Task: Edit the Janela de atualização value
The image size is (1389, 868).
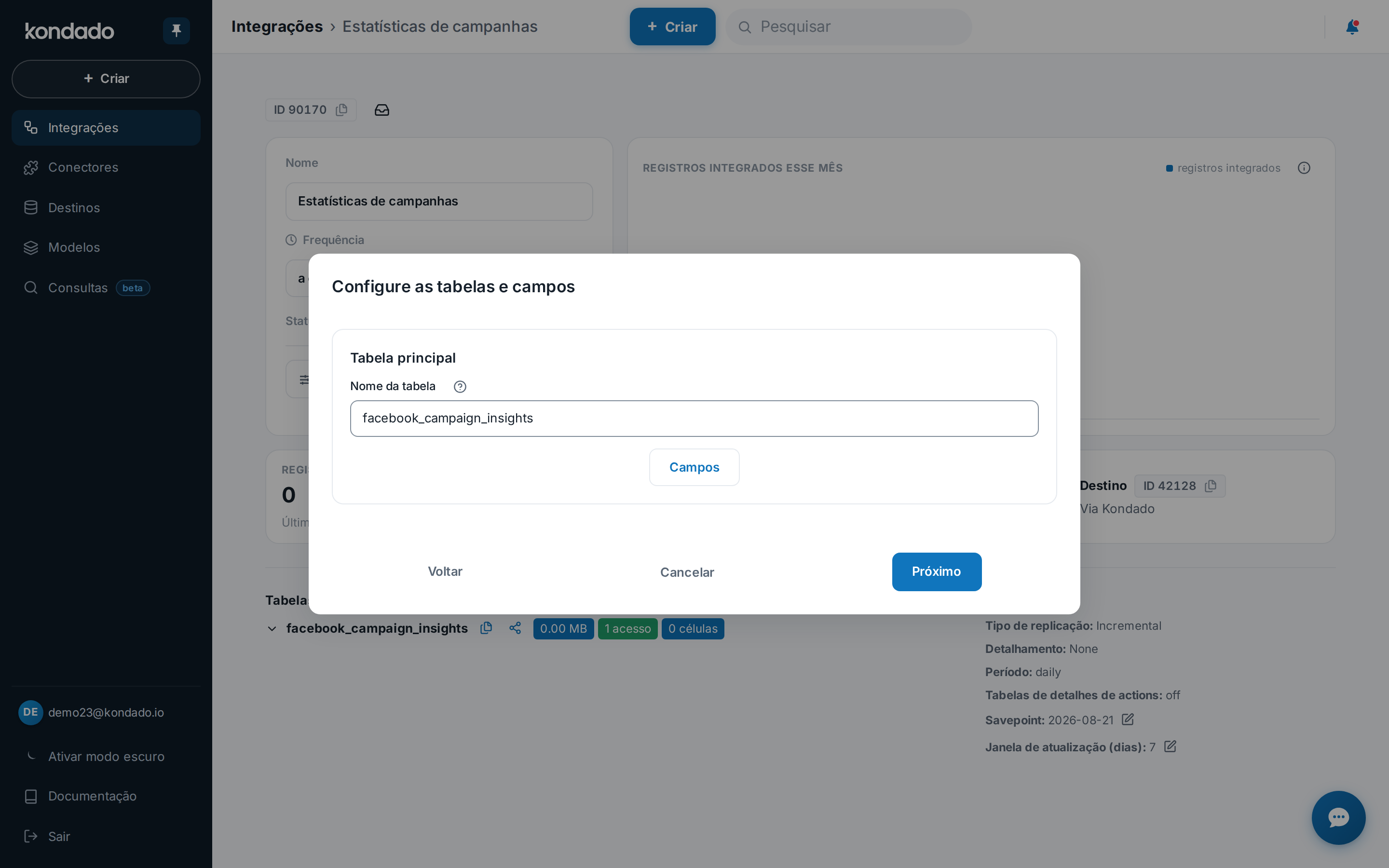Action: [1171, 746]
